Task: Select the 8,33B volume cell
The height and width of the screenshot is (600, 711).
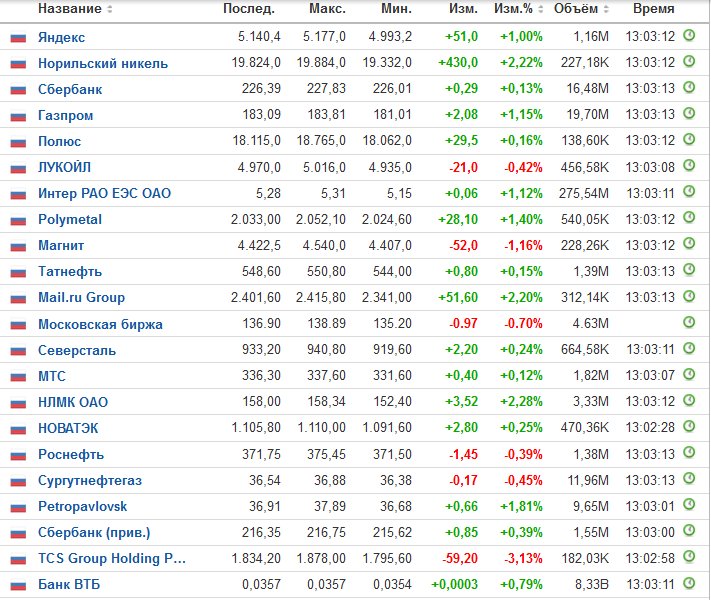Action: pyautogui.click(x=592, y=584)
